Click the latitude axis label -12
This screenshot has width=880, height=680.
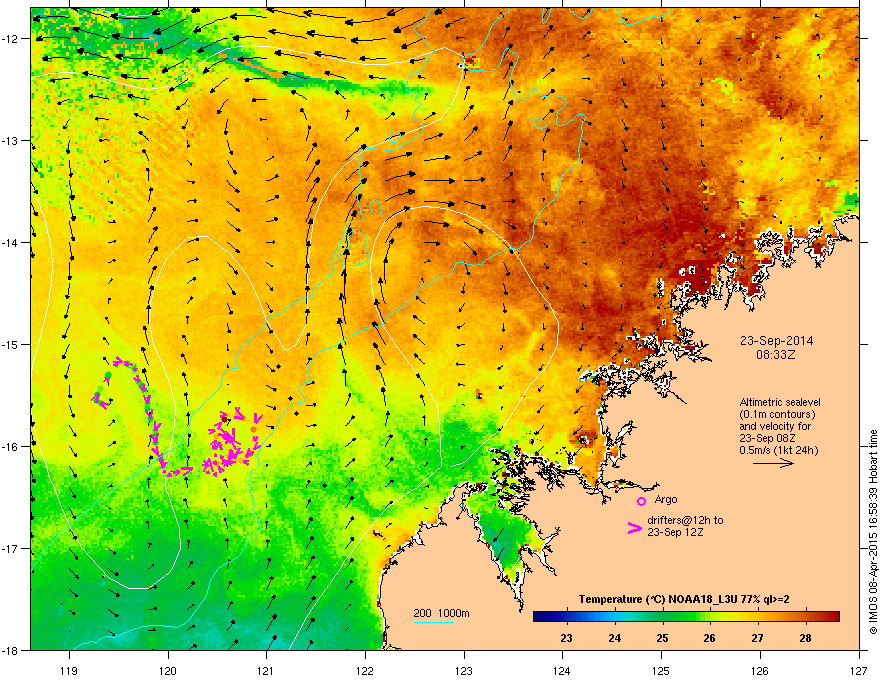tap(12, 39)
